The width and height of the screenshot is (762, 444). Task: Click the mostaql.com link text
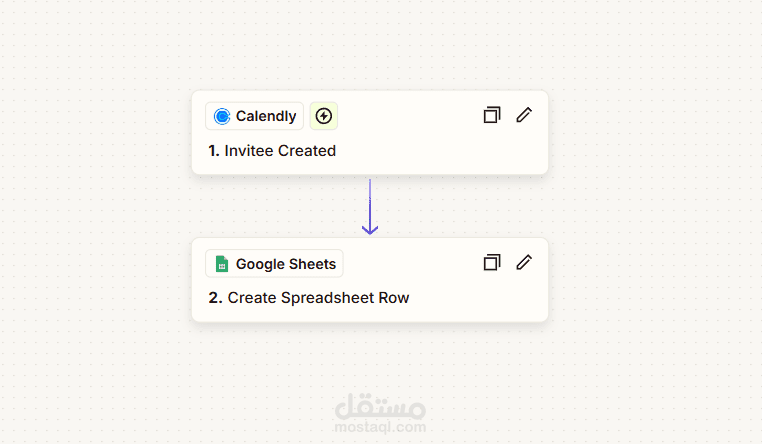point(380,427)
